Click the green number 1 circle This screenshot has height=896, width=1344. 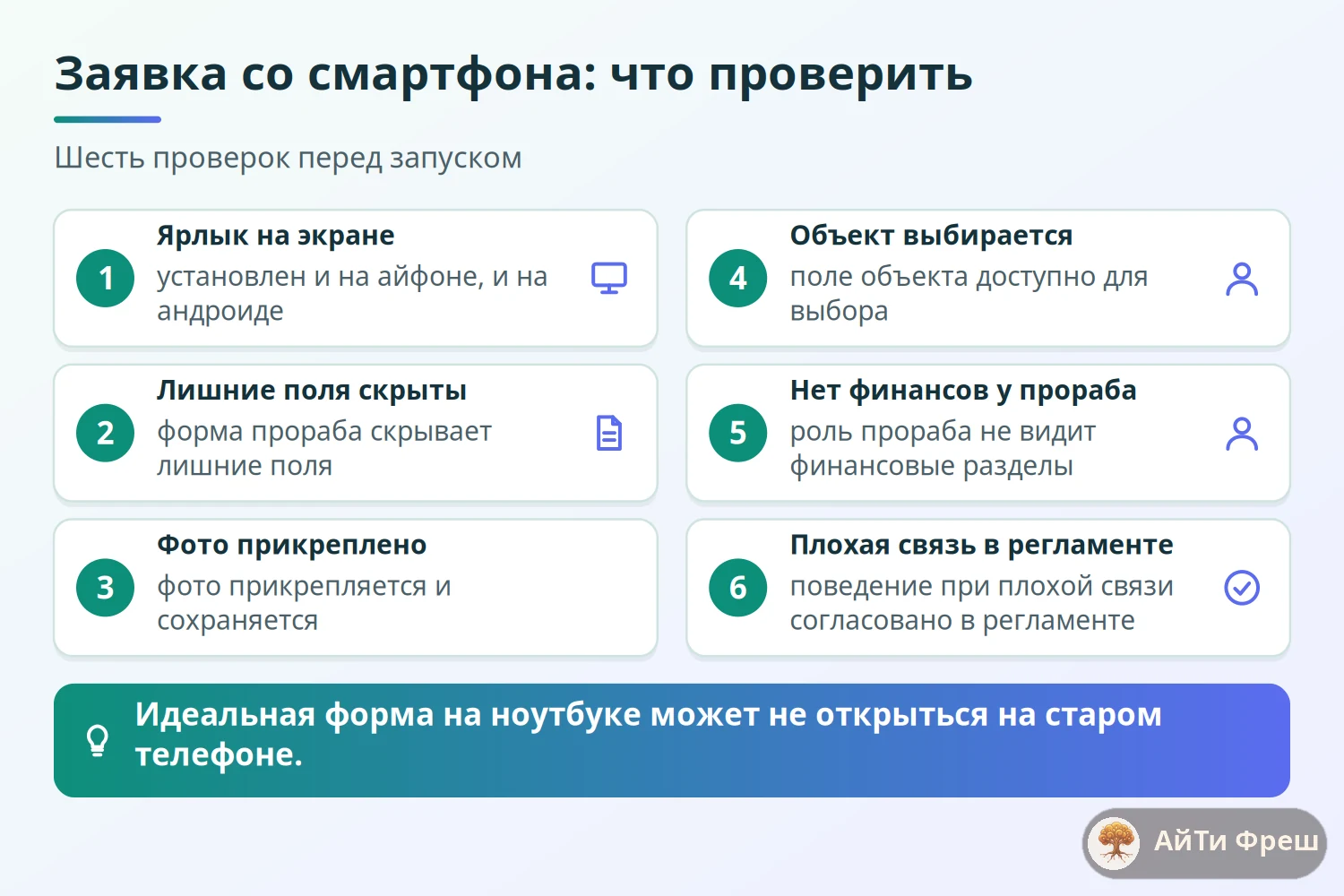coord(106,278)
